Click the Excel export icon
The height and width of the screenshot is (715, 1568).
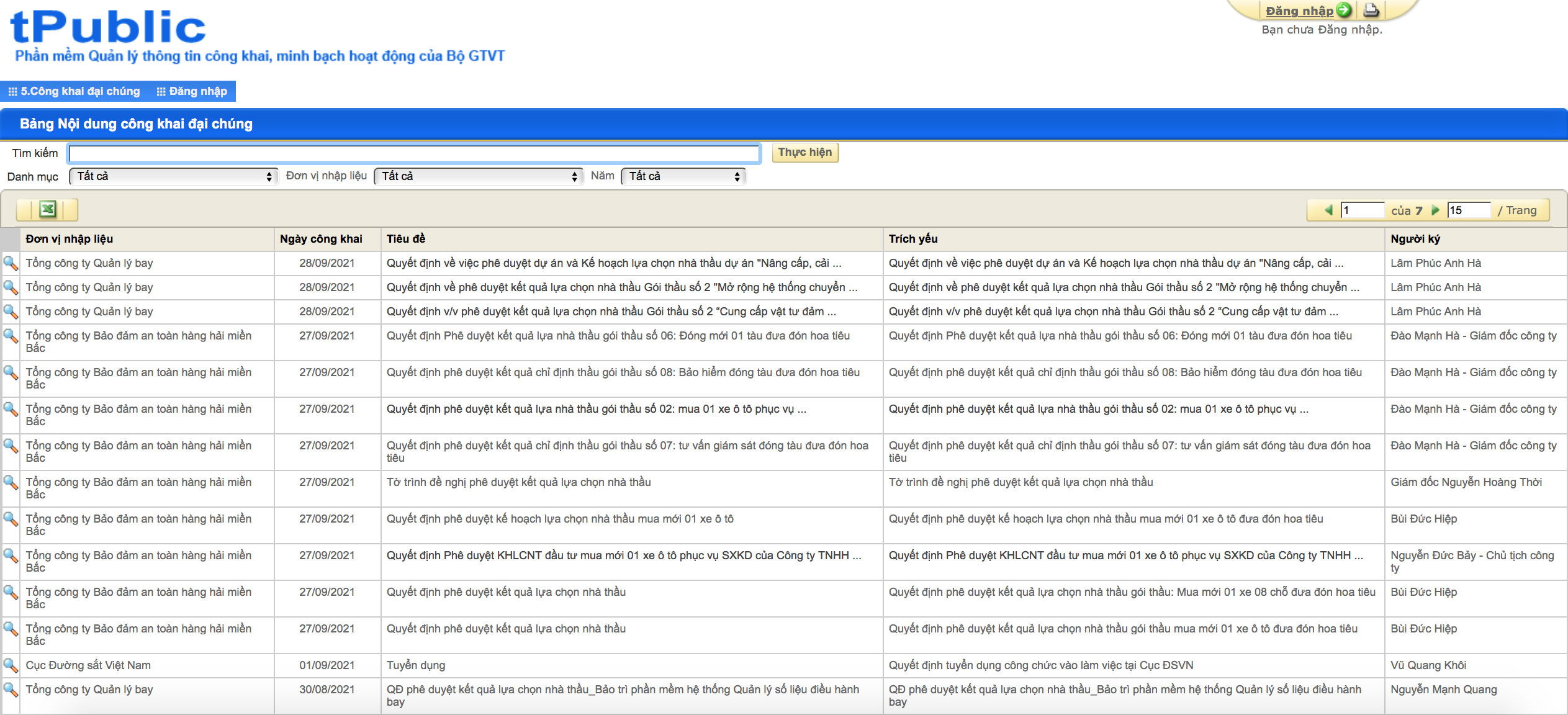click(x=47, y=210)
